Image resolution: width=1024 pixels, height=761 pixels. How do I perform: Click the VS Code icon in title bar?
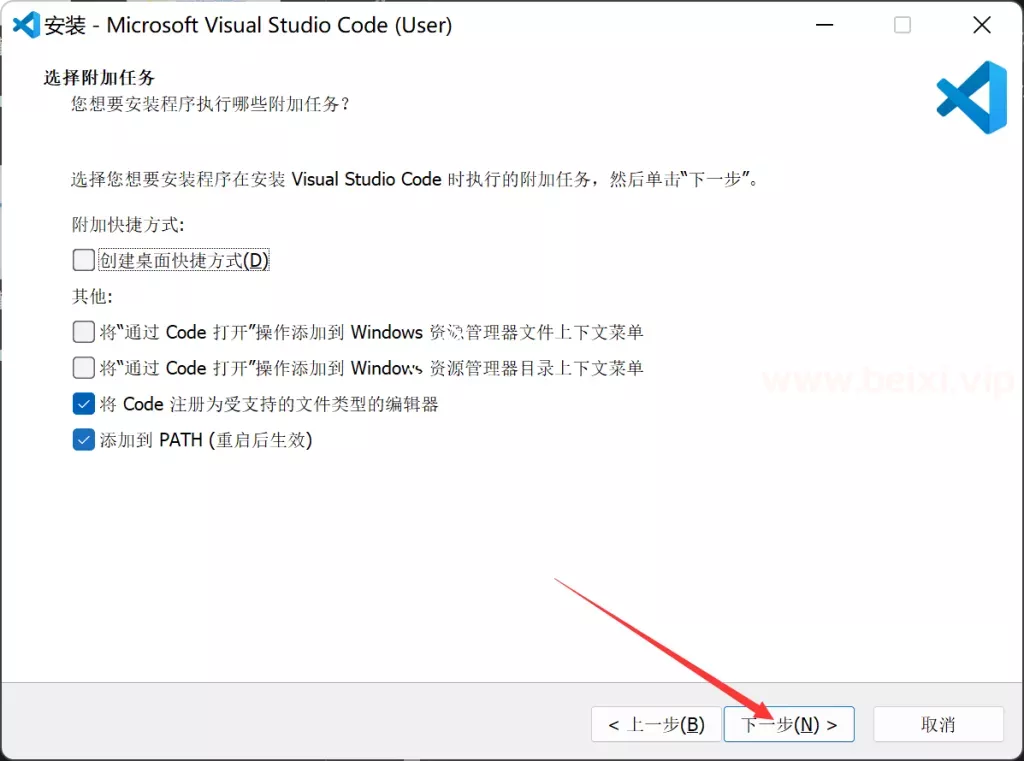27,25
